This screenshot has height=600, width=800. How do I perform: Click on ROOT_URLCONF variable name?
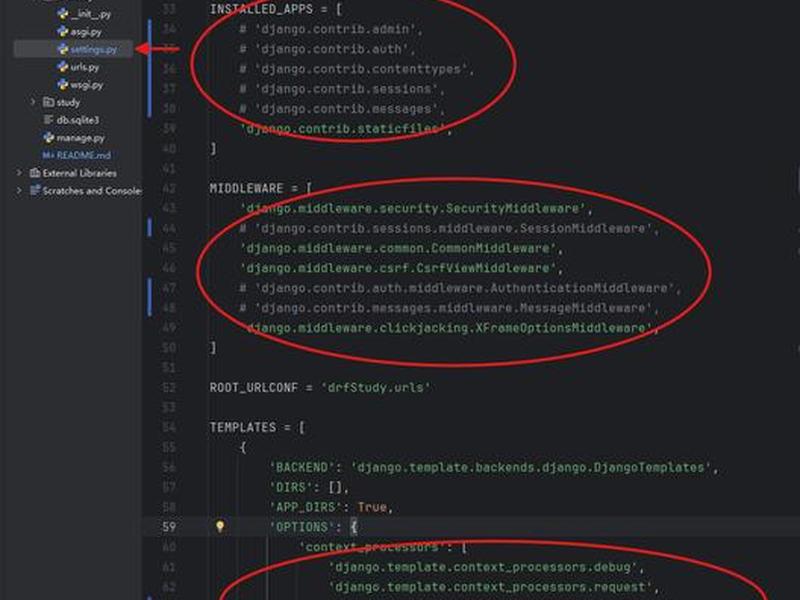point(254,388)
